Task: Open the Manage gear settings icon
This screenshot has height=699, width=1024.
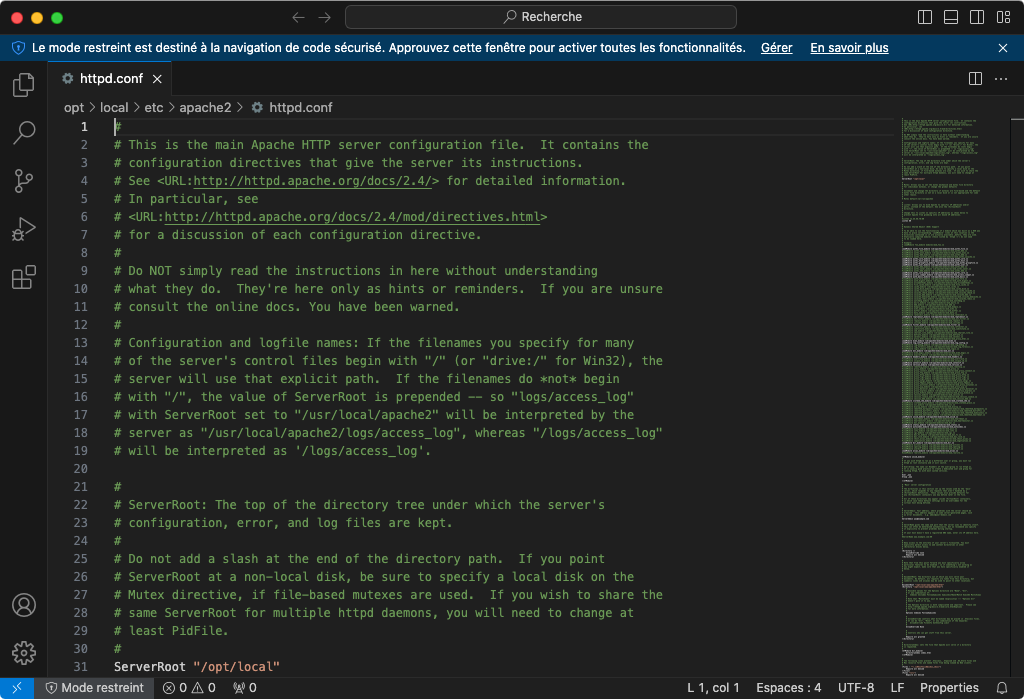Action: [x=24, y=653]
